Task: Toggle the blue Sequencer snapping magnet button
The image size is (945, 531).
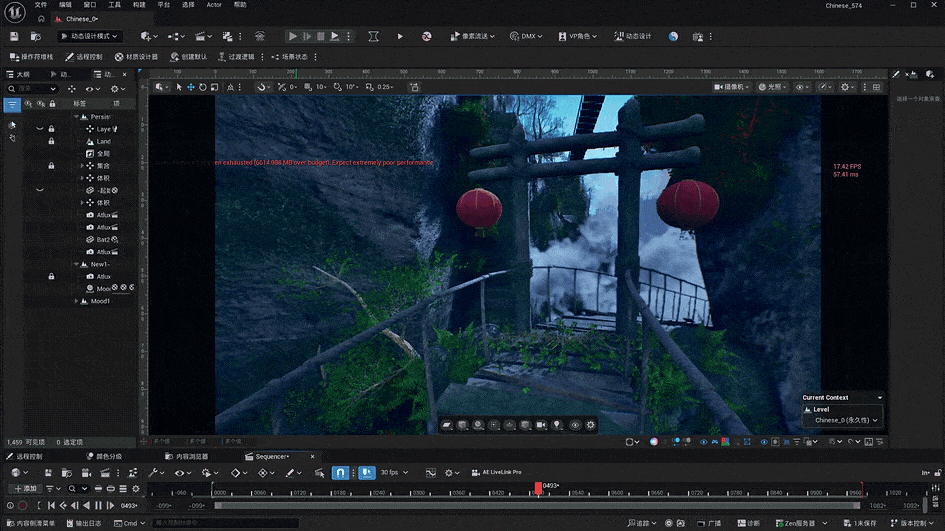Action: 341,473
